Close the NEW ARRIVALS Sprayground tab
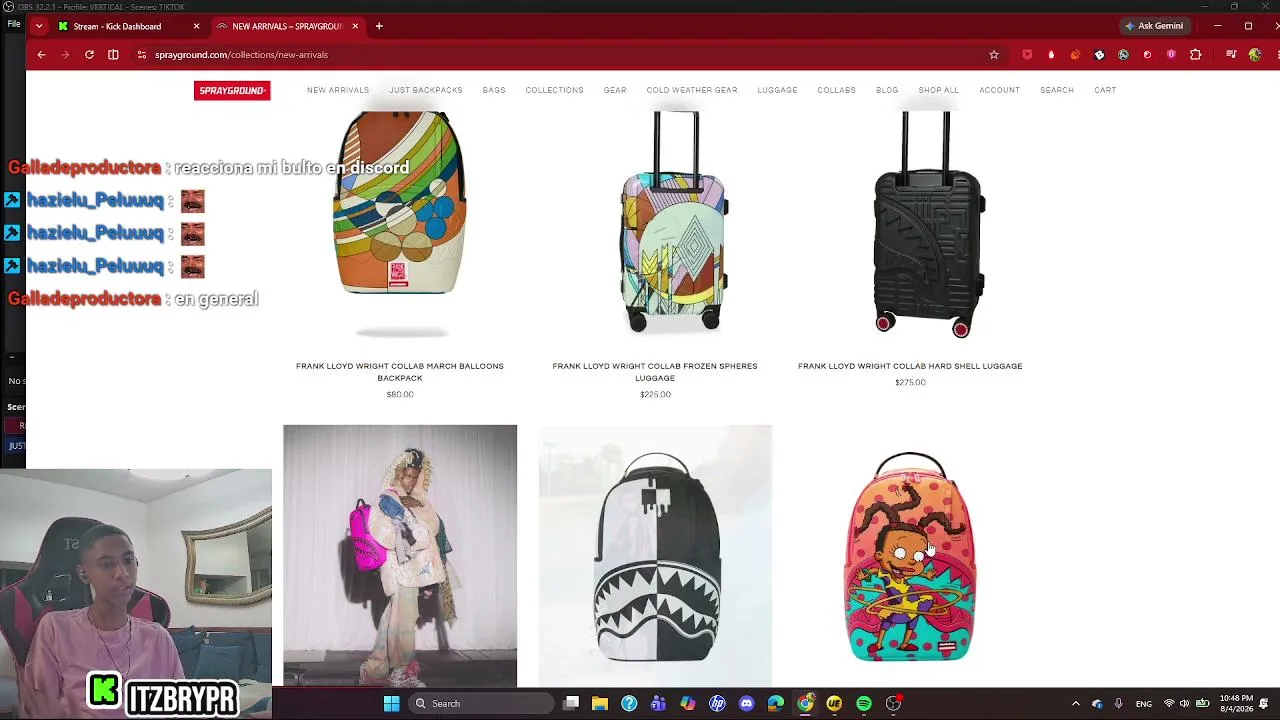This screenshot has width=1280, height=720. [355, 26]
